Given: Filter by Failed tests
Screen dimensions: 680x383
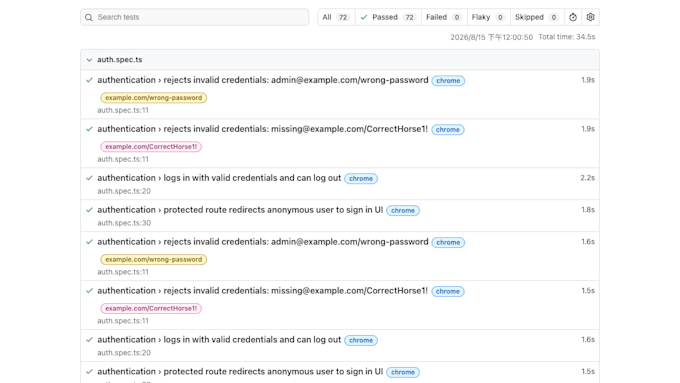Looking at the screenshot, I should point(444,17).
